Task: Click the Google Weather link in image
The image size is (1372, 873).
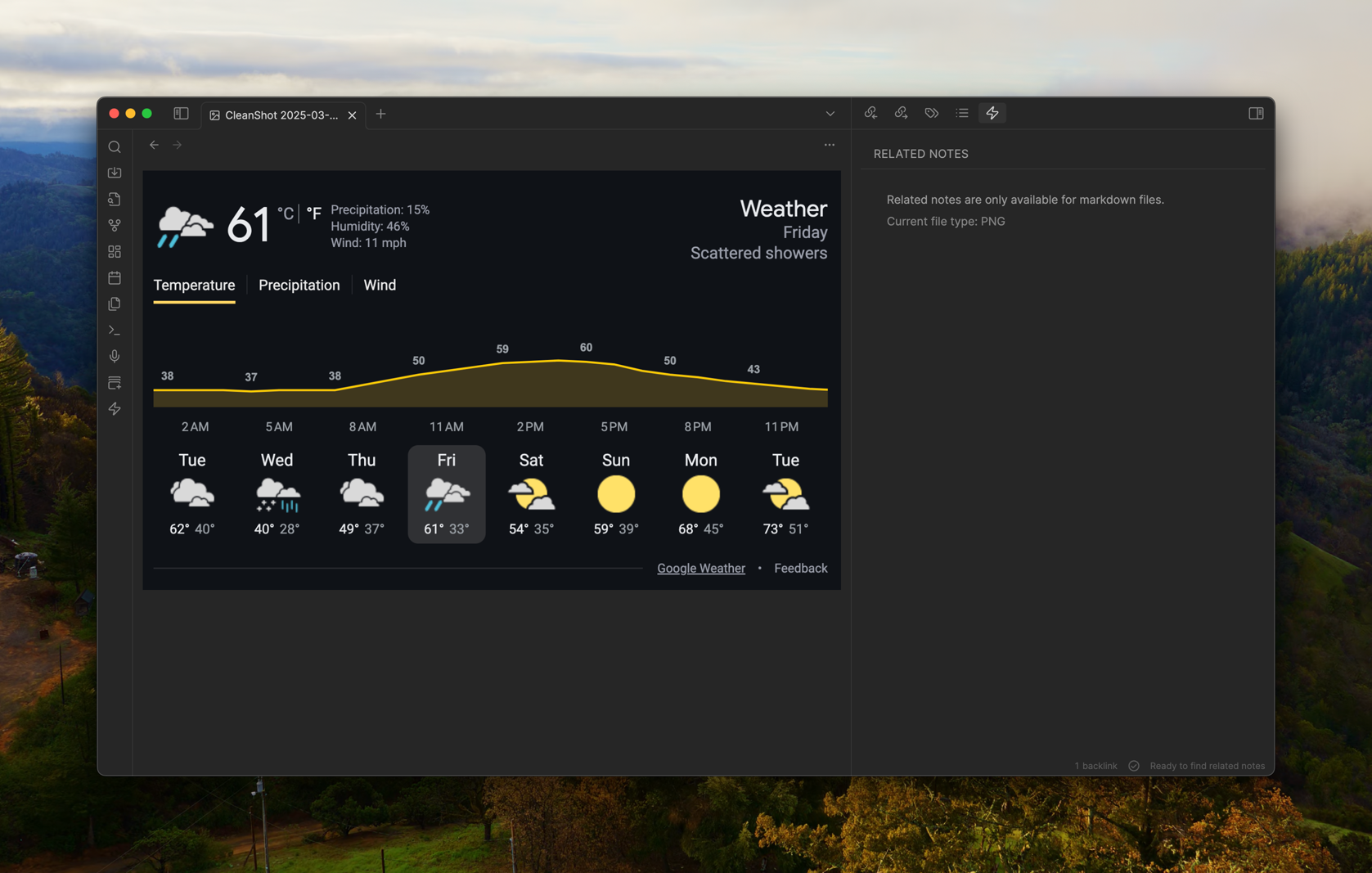Action: [701, 568]
